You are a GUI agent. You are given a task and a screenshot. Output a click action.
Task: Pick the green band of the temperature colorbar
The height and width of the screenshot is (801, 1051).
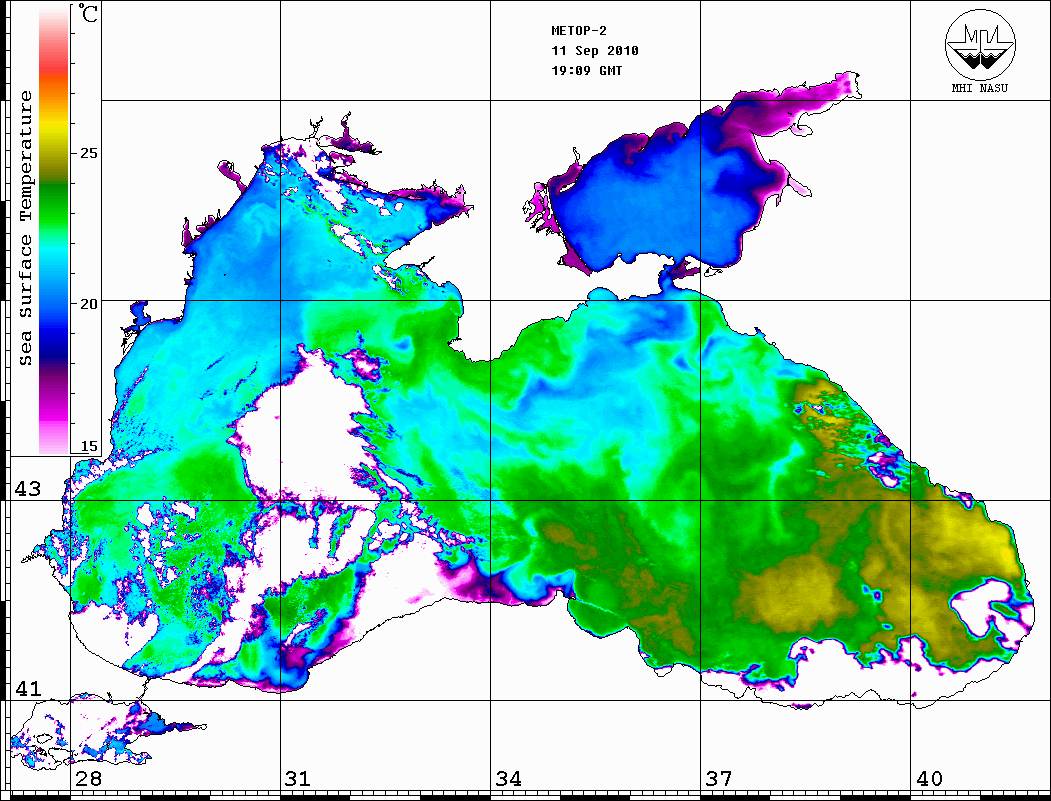point(54,204)
